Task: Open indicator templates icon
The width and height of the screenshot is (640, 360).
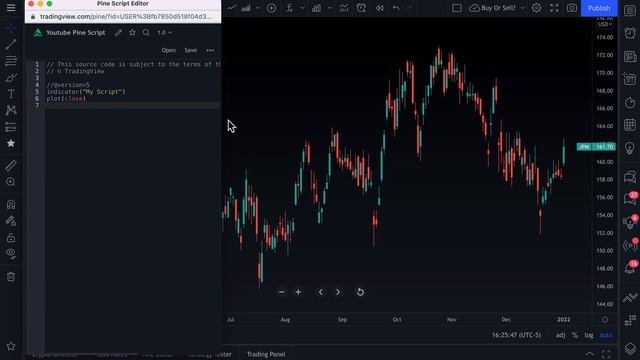Action: click(x=317, y=8)
